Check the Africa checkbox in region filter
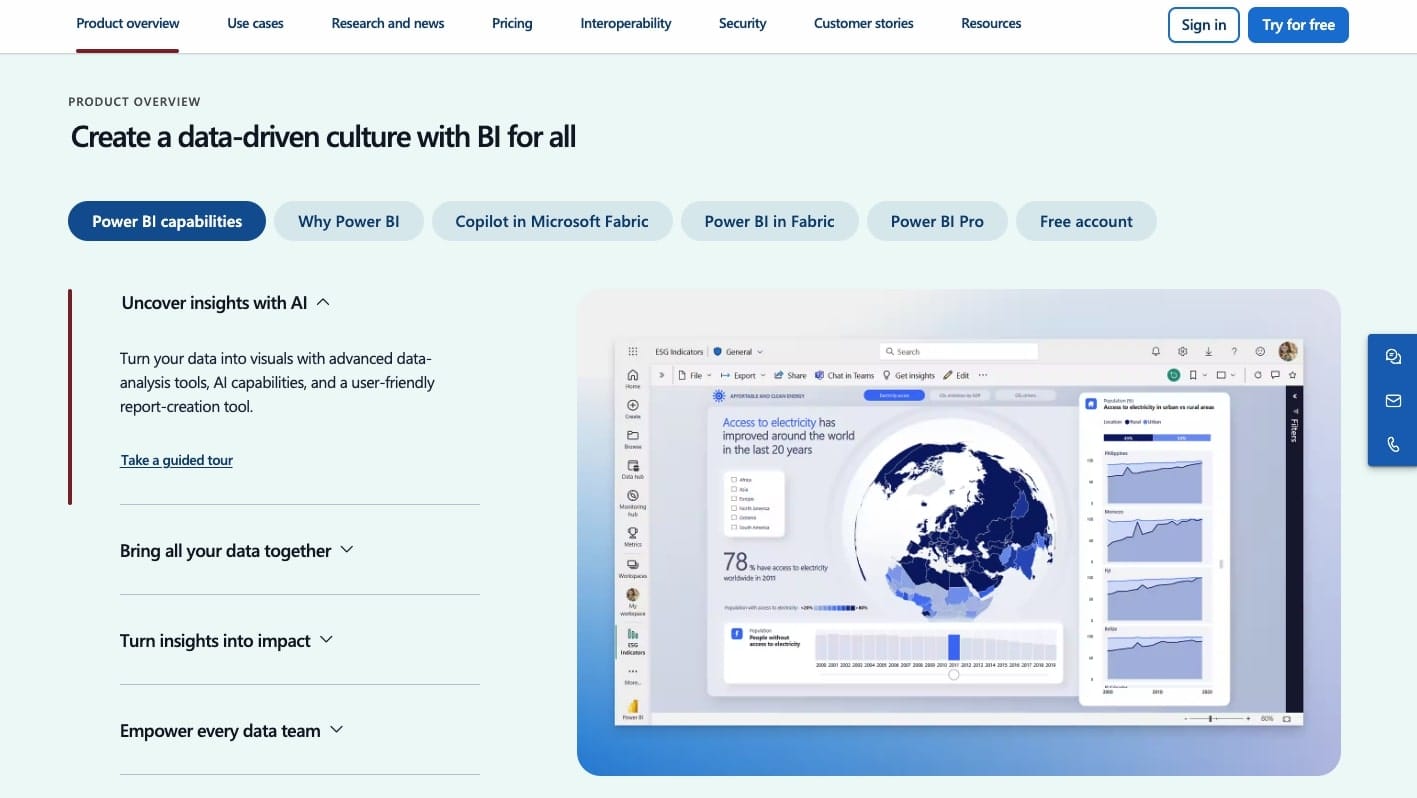 click(x=734, y=480)
